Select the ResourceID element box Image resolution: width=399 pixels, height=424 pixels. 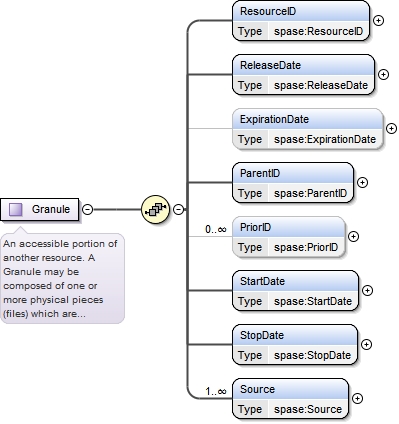(301, 21)
